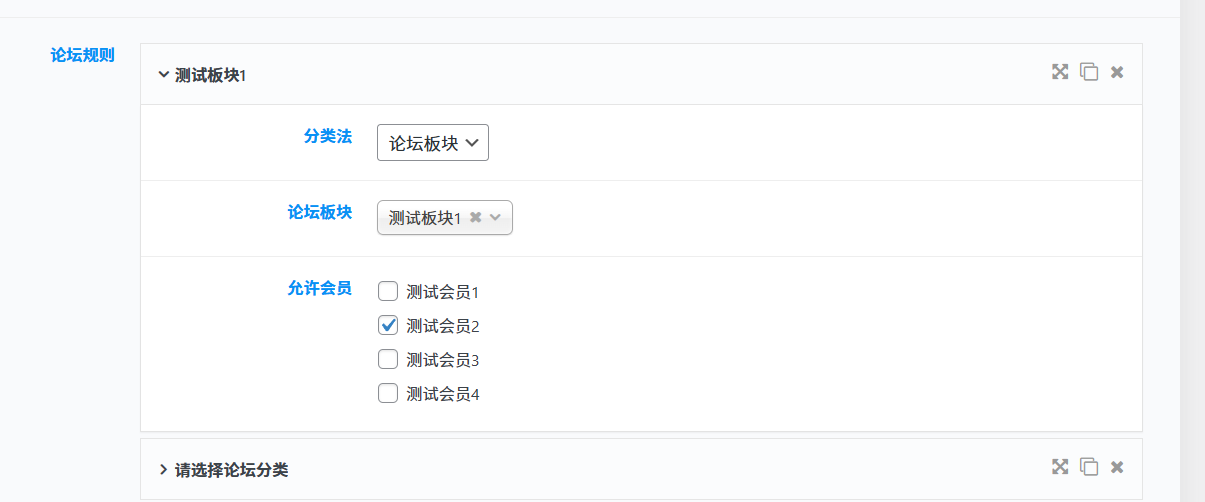Clear the 测试板块1 selection in 论坛板块 field
This screenshot has height=502, width=1205.
(475, 217)
